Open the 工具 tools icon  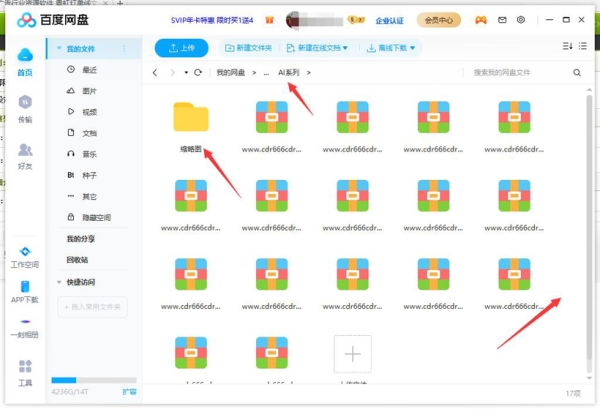[x=25, y=373]
